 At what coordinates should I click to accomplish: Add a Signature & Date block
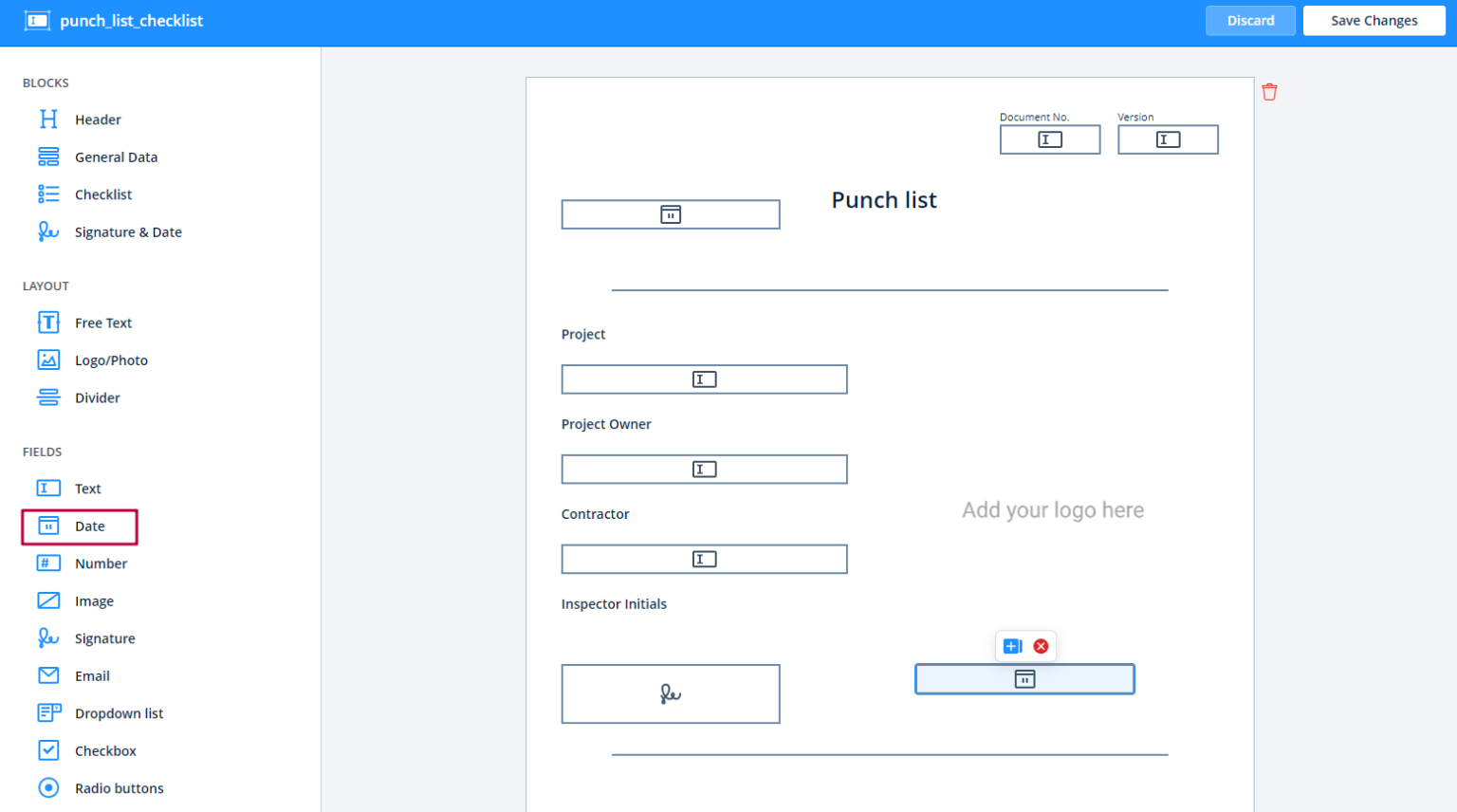(127, 232)
